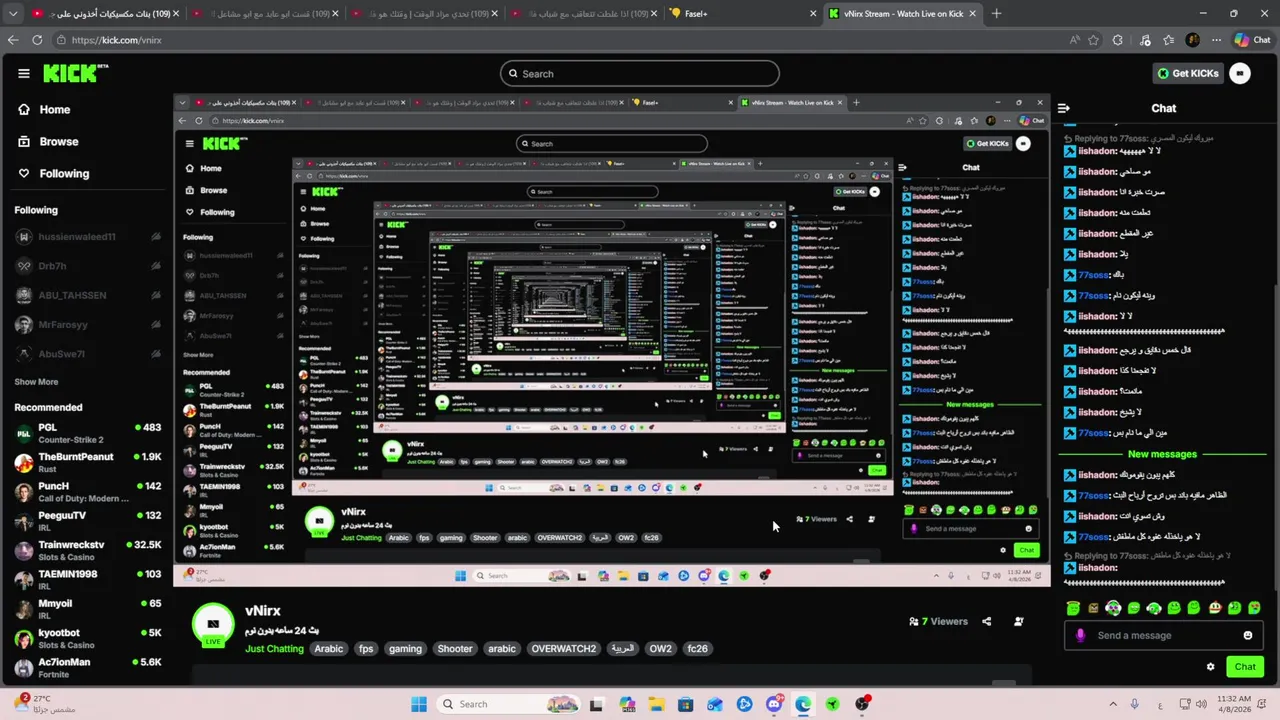Expand Show More under Following
The width and height of the screenshot is (1280, 720).
point(36,382)
